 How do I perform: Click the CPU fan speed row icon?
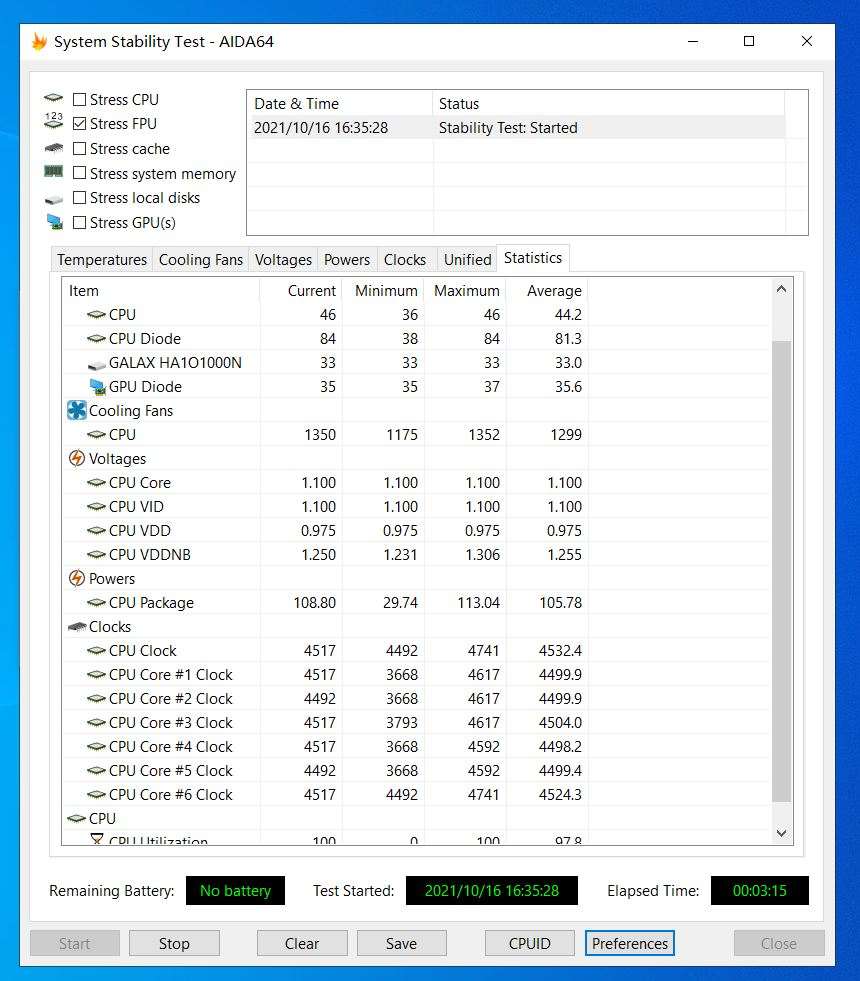pos(96,434)
